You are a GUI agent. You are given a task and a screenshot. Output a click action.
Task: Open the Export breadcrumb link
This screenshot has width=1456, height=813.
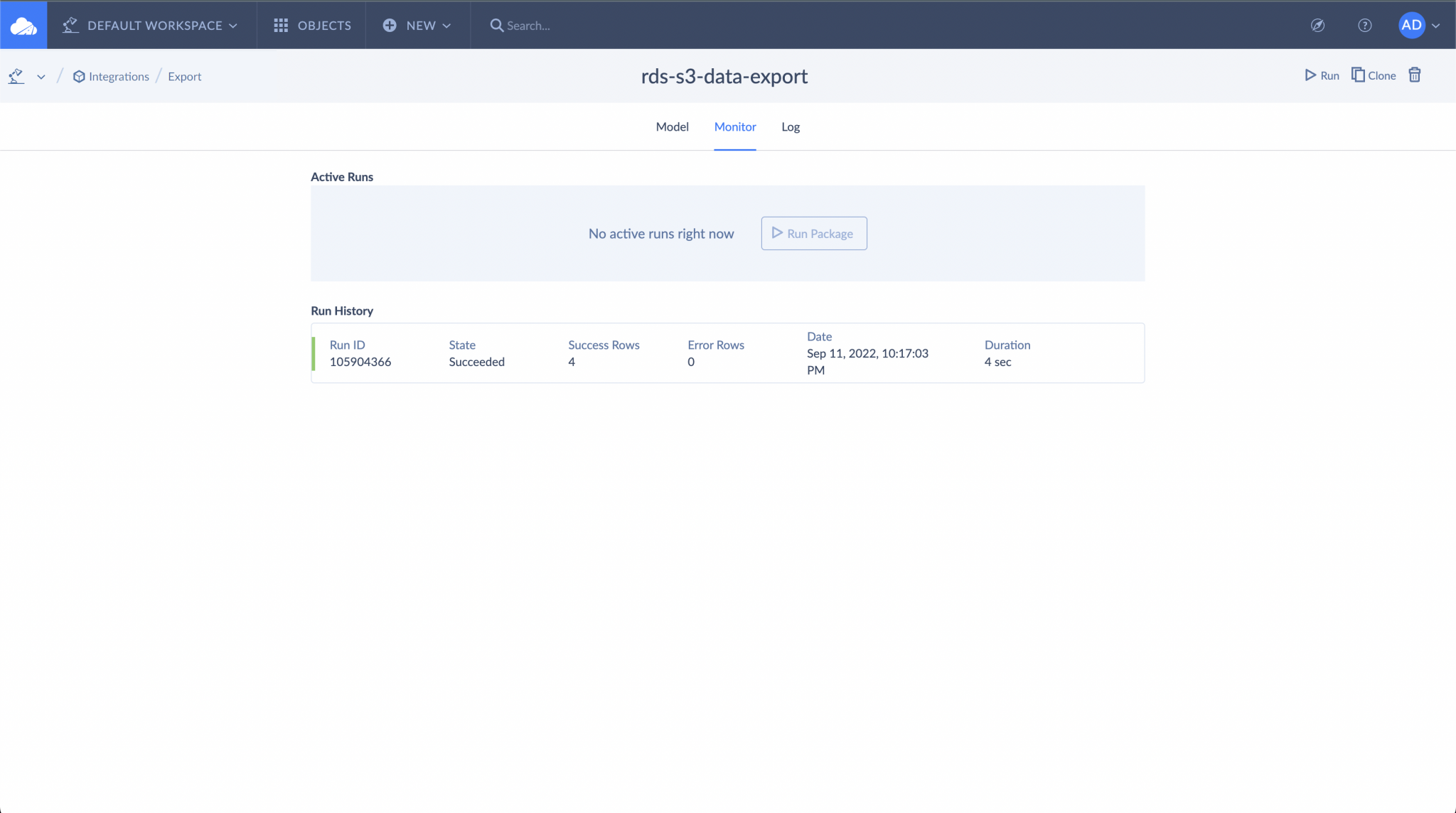[x=184, y=76]
